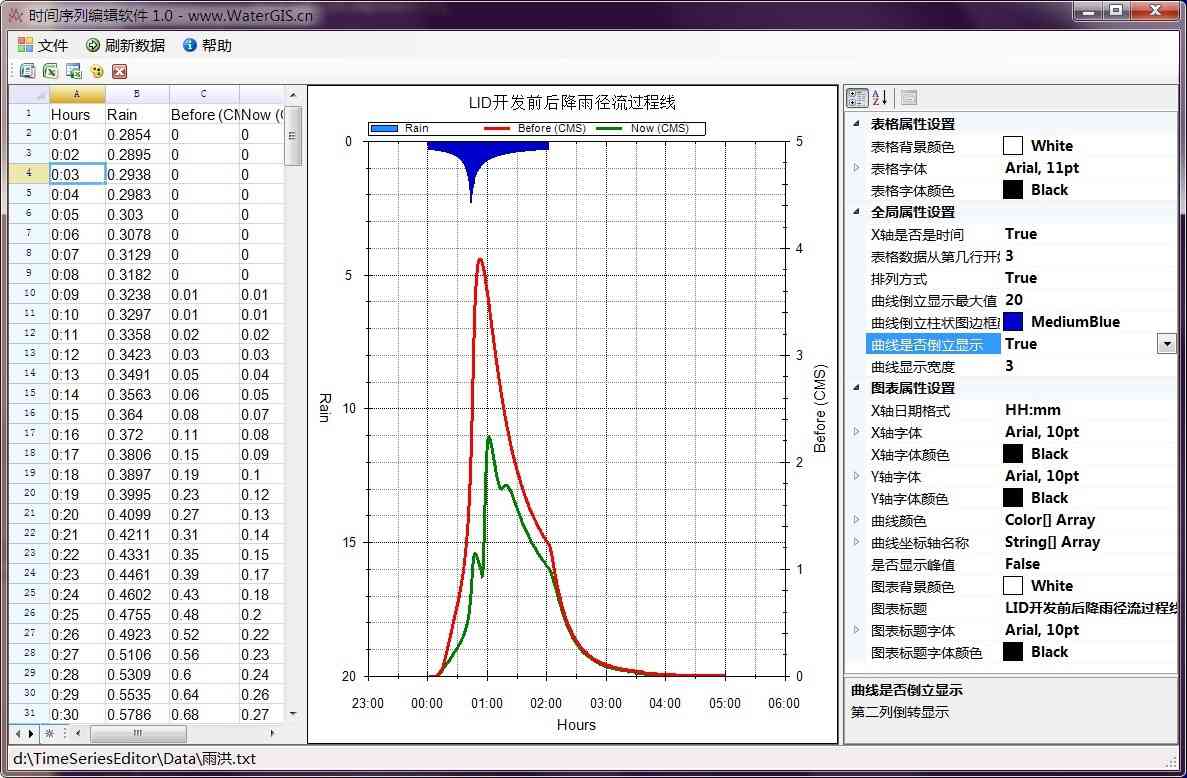This screenshot has width=1187, height=778.
Task: Click the horizontal scroll right arrow under spreadsheet
Action: [273, 733]
